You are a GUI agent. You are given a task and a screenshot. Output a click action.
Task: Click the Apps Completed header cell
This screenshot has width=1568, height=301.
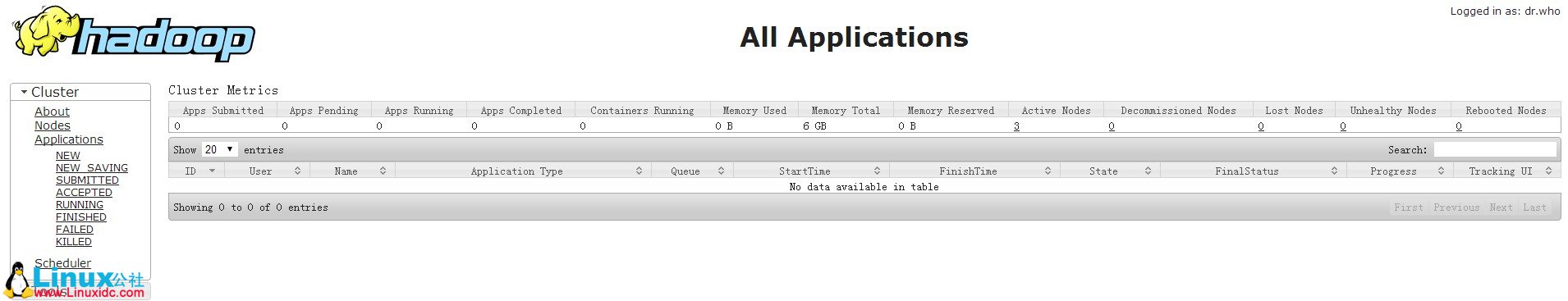521,111
